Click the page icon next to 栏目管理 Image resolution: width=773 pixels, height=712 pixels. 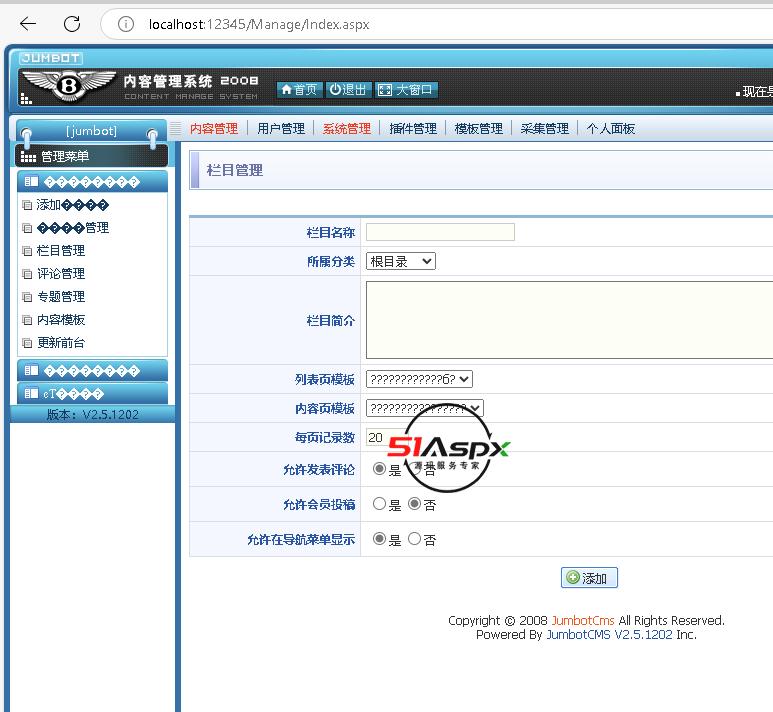(27, 251)
